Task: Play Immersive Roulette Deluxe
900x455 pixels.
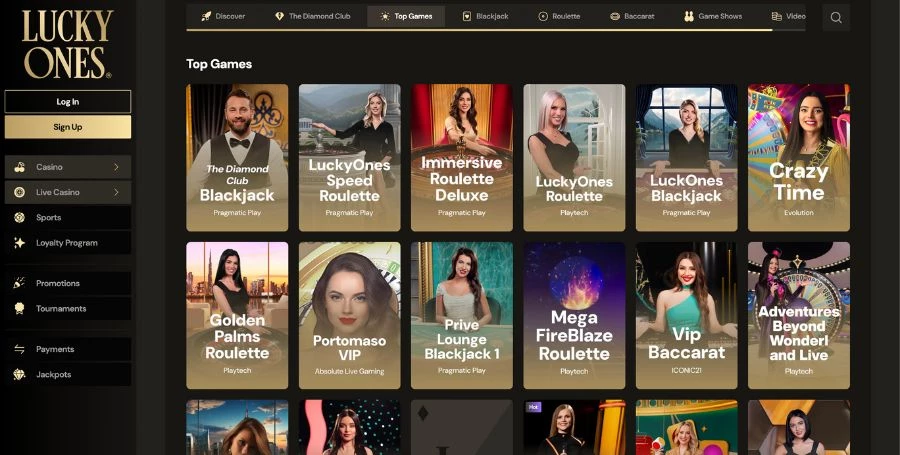Action: tap(461, 158)
